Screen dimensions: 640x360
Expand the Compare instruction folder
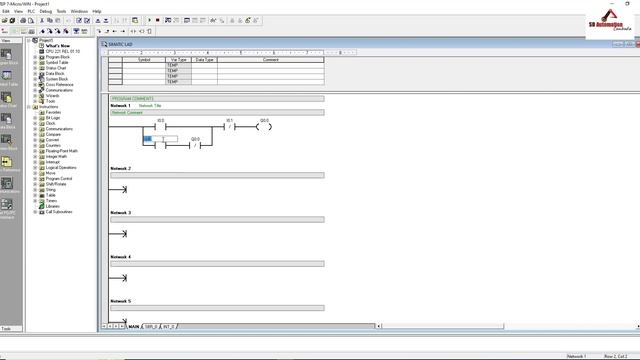(x=35, y=134)
